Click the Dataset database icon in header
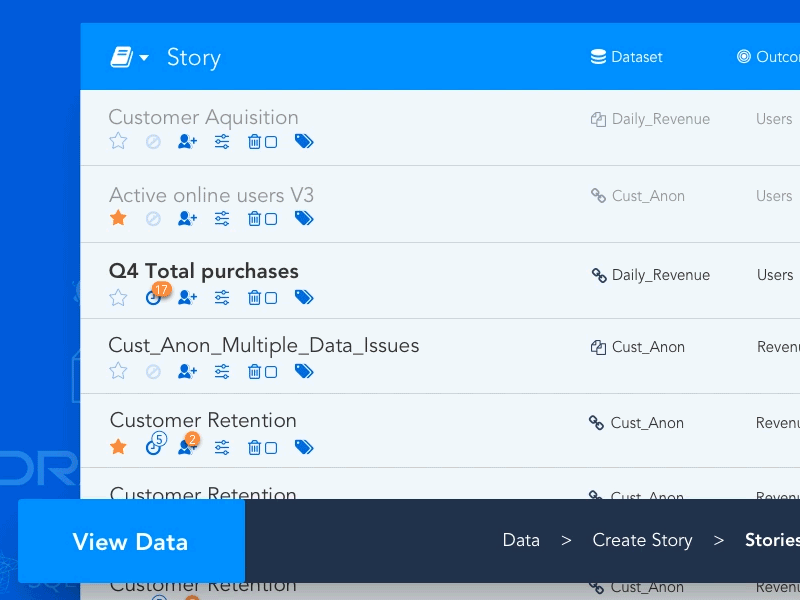 [598, 57]
